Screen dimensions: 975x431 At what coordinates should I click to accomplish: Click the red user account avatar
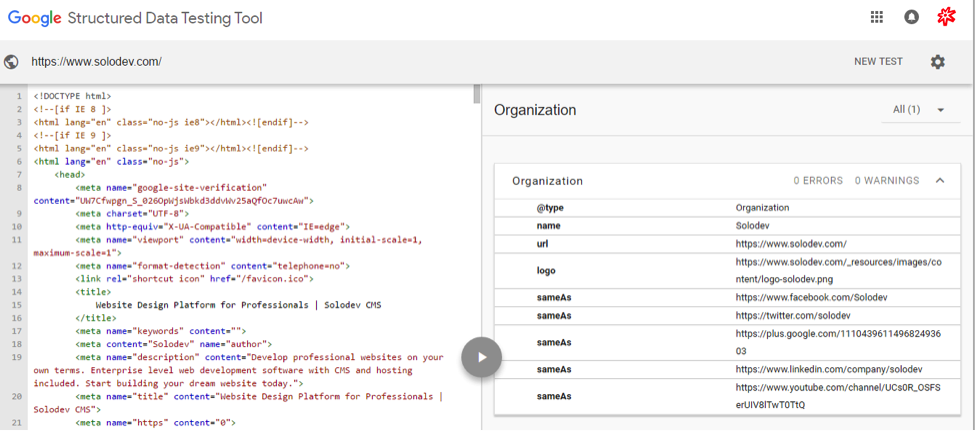click(946, 17)
